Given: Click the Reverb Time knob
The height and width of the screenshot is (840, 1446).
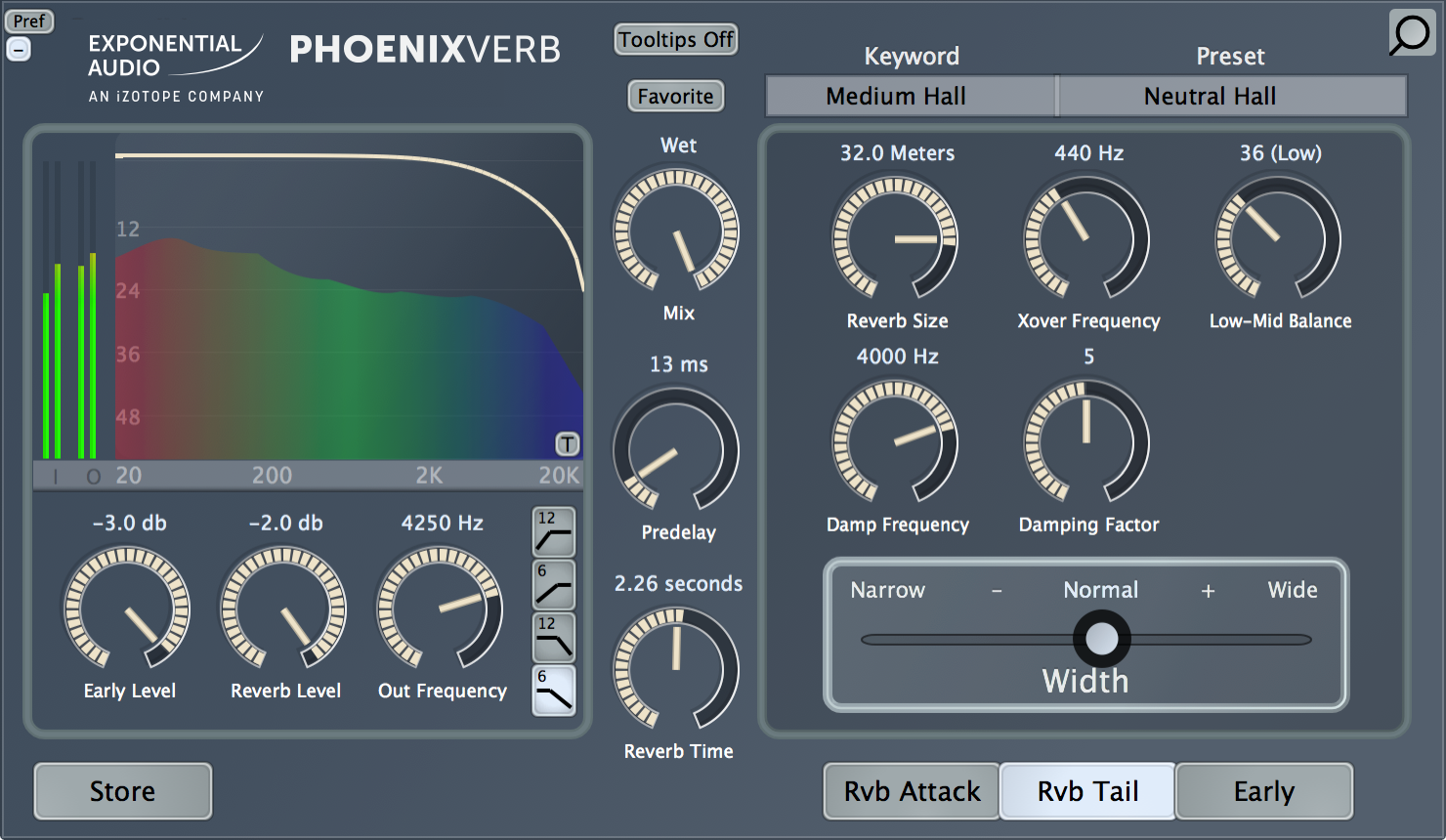Looking at the screenshot, I should (676, 670).
